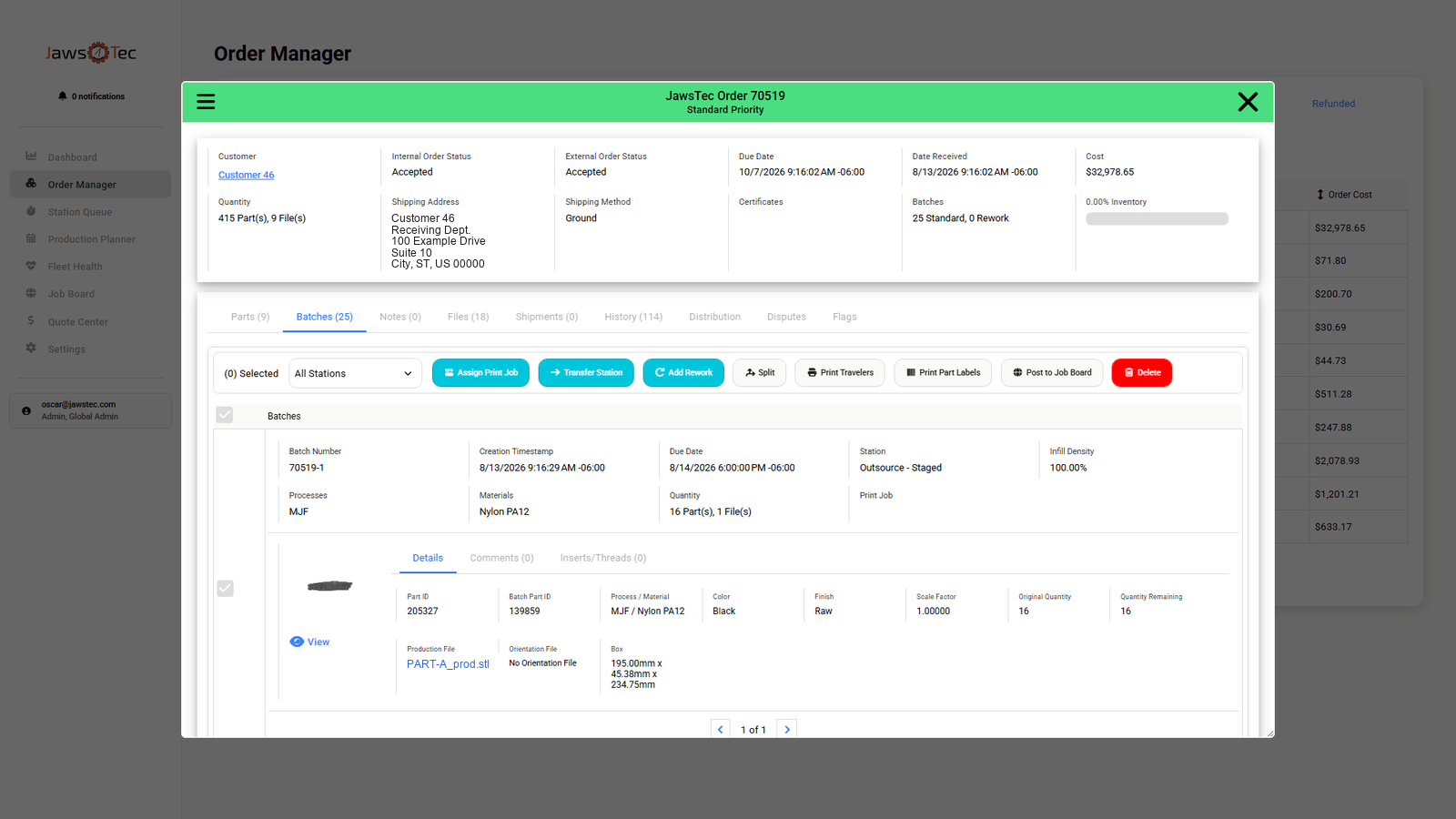Screen dimensions: 1456x819
Task: Close the JawsTec Order 70519 dialog
Action: click(x=1248, y=102)
